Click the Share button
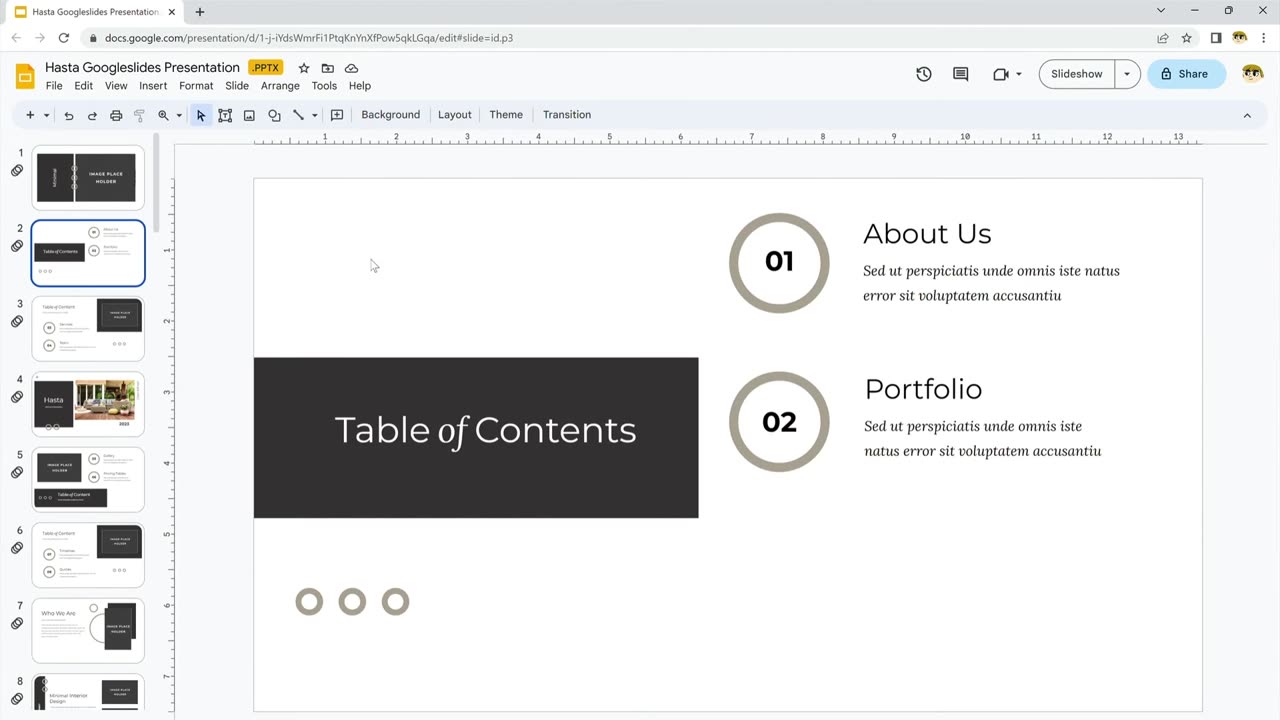Viewport: 1280px width, 720px height. [x=1186, y=74]
